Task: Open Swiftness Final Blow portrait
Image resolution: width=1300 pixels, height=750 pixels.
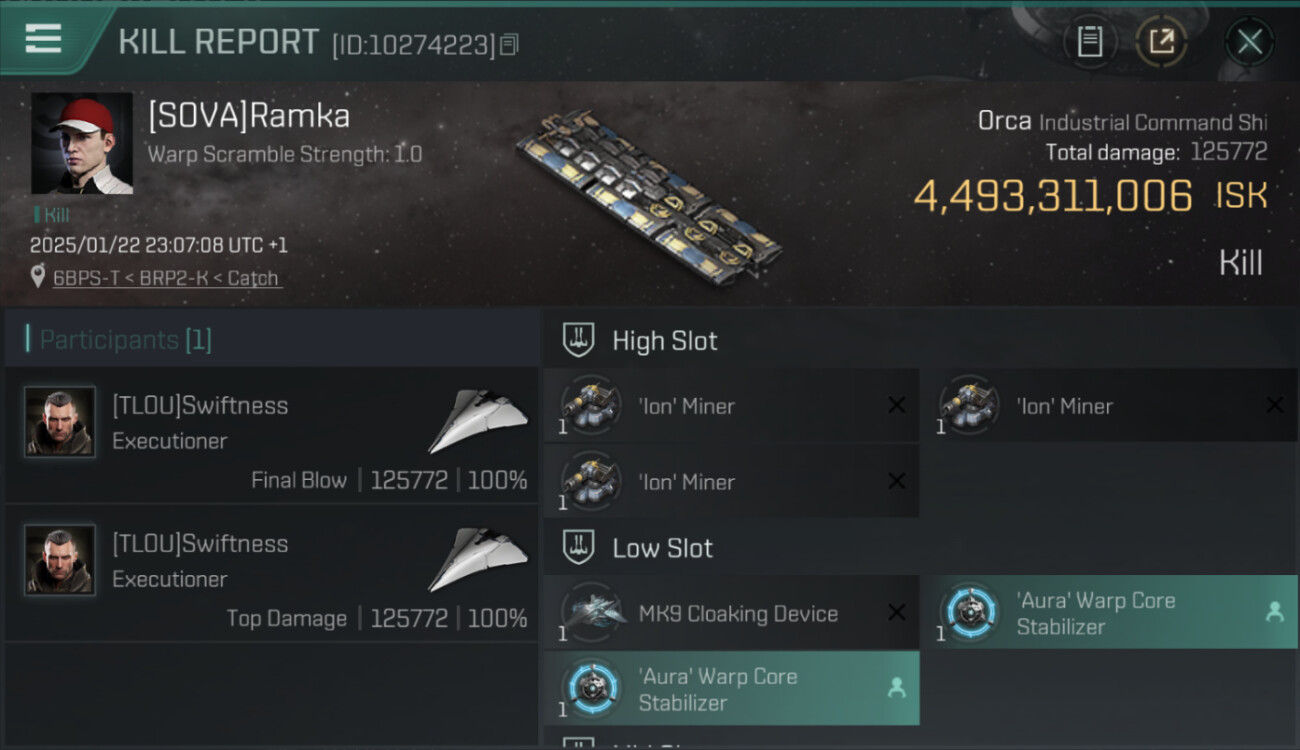Action: point(60,422)
